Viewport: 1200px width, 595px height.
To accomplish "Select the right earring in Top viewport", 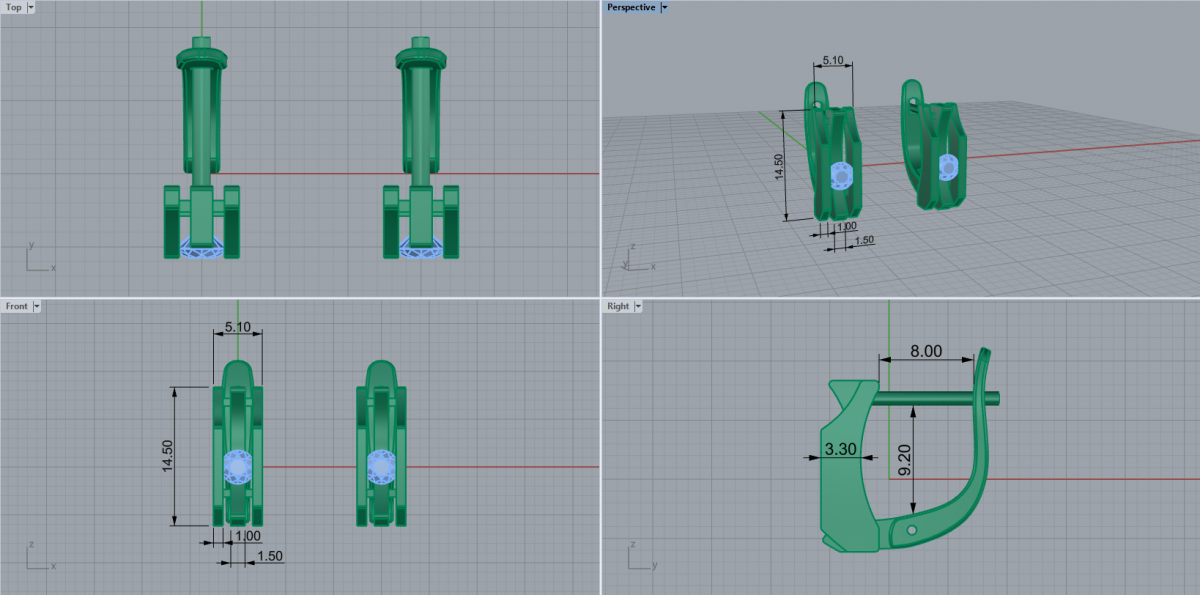I will (419, 150).
